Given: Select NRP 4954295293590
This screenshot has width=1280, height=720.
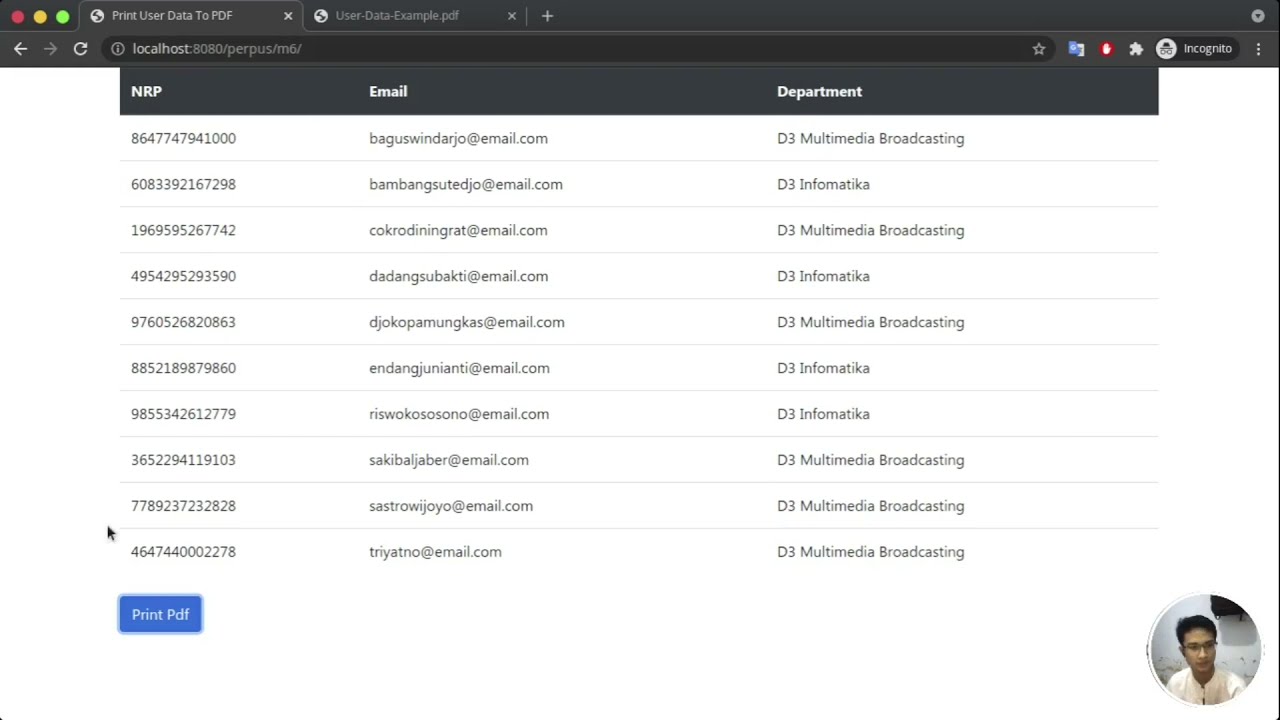Looking at the screenshot, I should 183,276.
